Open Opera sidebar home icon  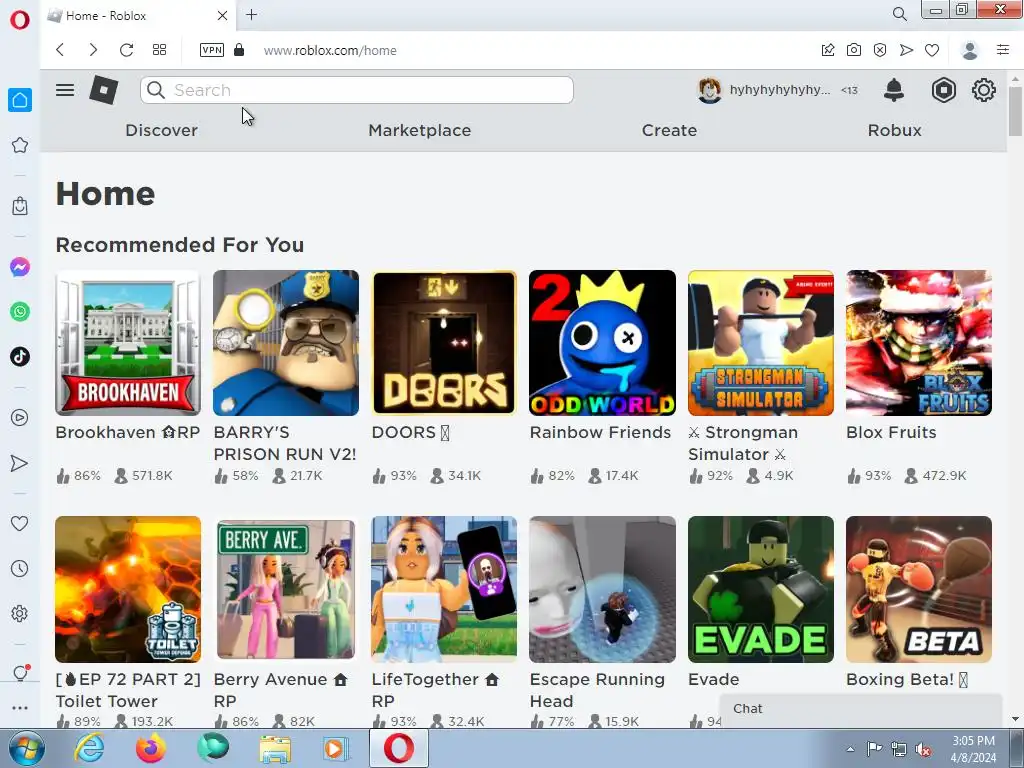pyautogui.click(x=20, y=100)
